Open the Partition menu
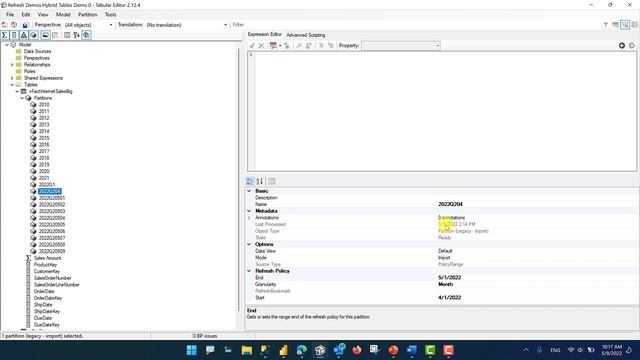This screenshot has height=360, width=640. point(87,14)
